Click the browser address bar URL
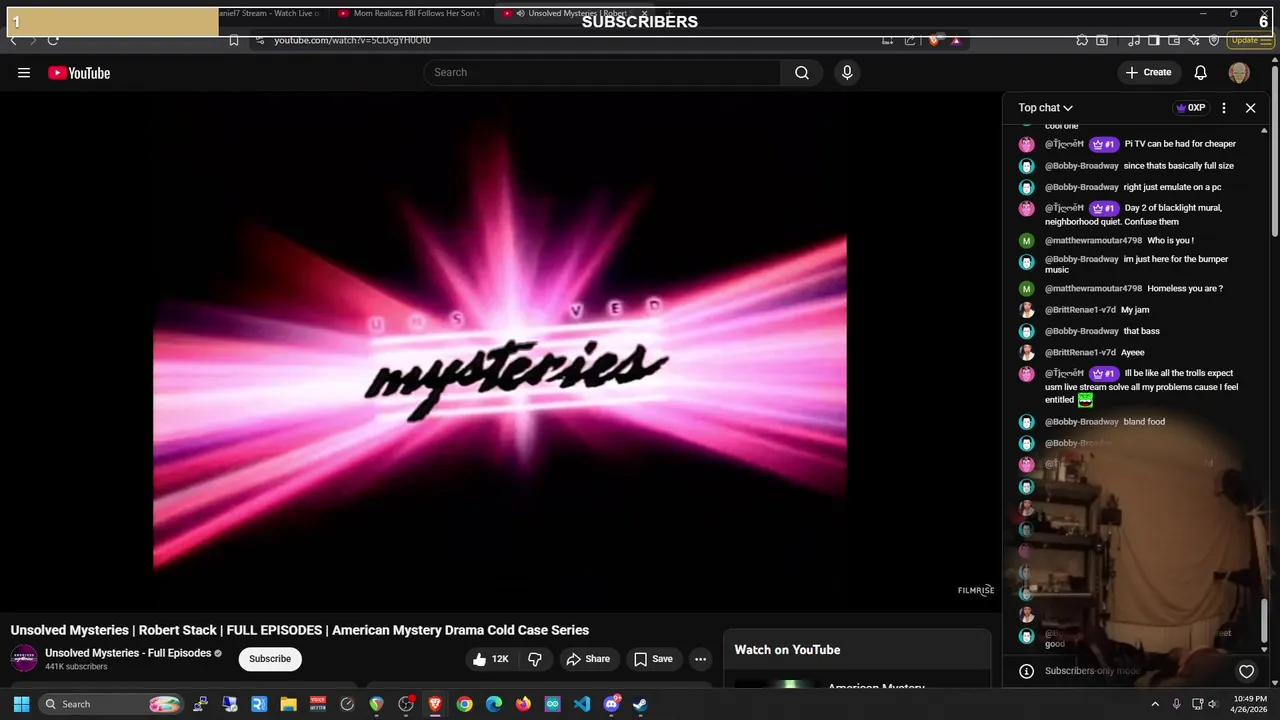This screenshot has height=720, width=1280. (352, 40)
